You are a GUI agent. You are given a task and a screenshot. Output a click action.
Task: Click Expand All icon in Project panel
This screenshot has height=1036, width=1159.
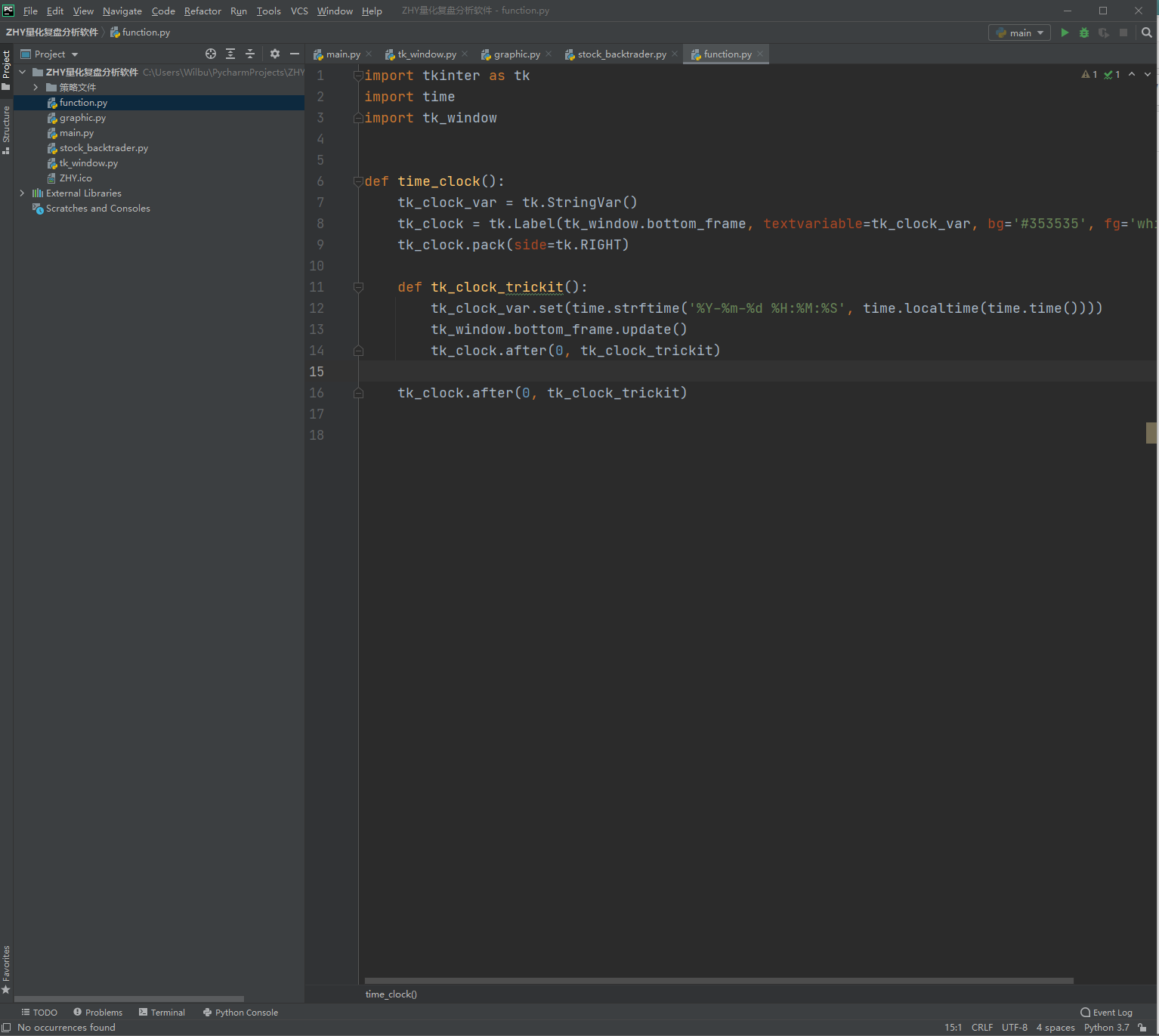click(230, 54)
